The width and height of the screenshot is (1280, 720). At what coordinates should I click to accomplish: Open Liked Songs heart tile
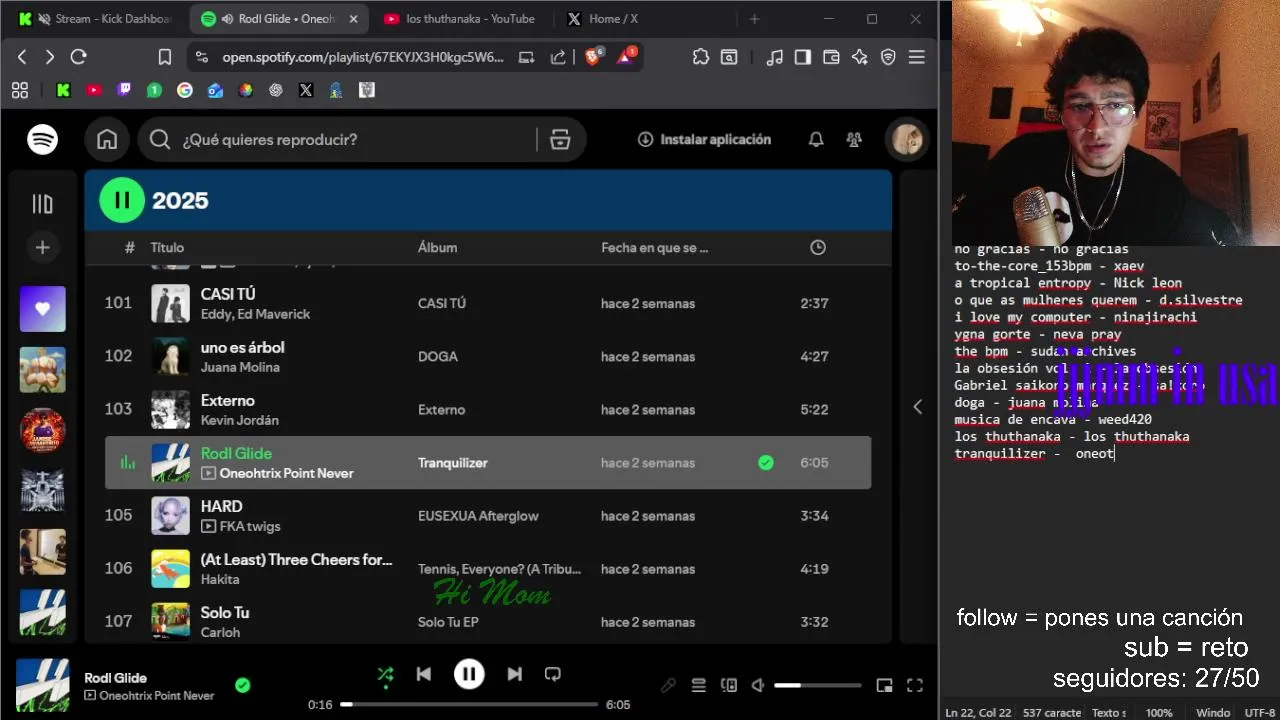[42, 309]
